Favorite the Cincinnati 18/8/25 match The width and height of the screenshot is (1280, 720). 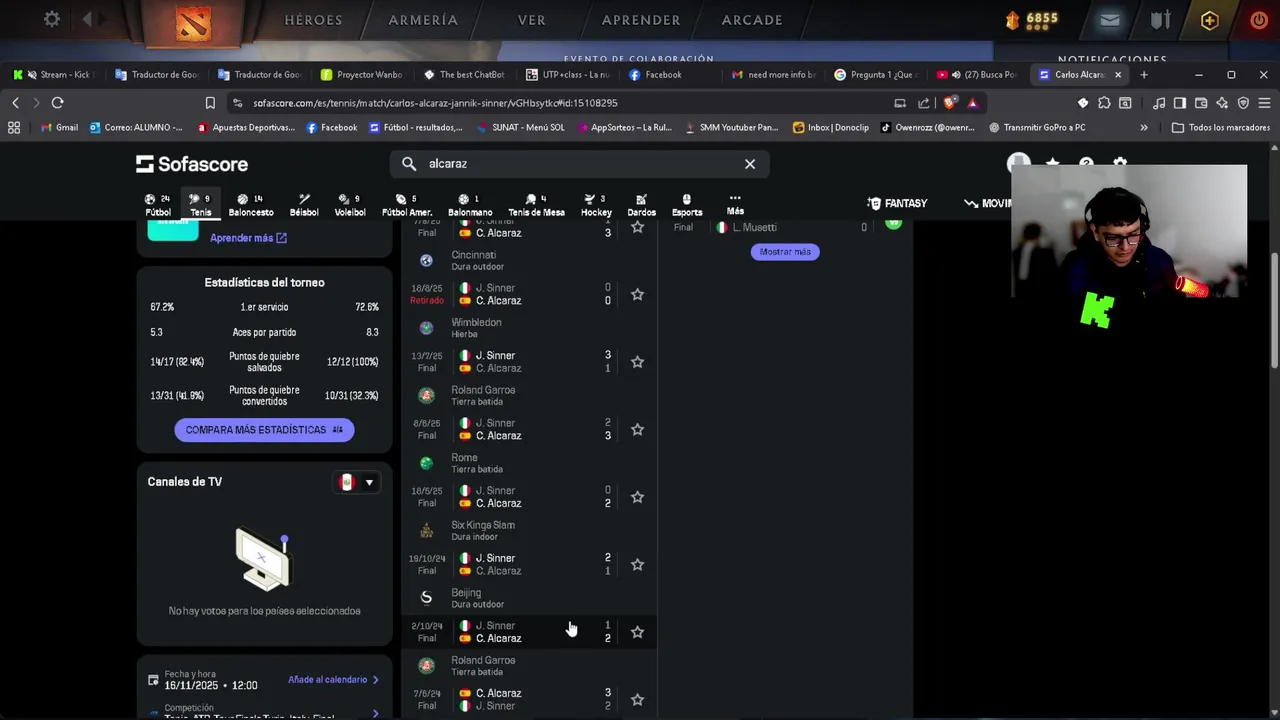(x=637, y=295)
